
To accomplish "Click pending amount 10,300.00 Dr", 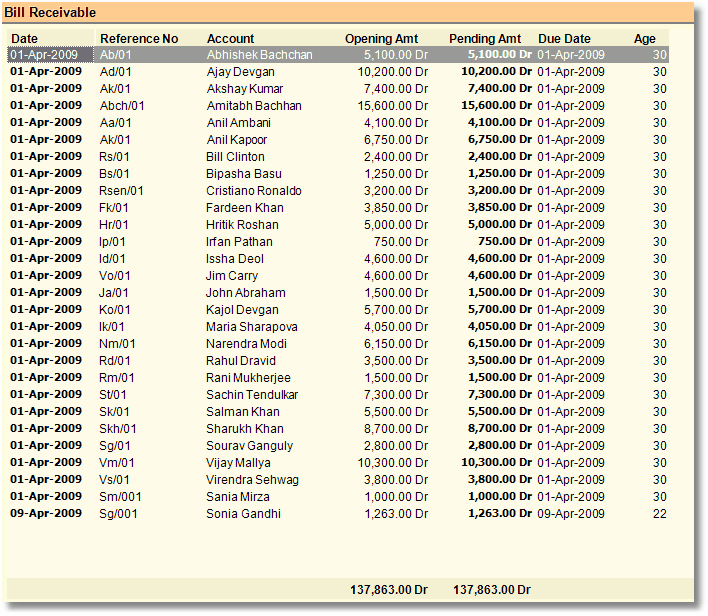I will tap(496, 462).
